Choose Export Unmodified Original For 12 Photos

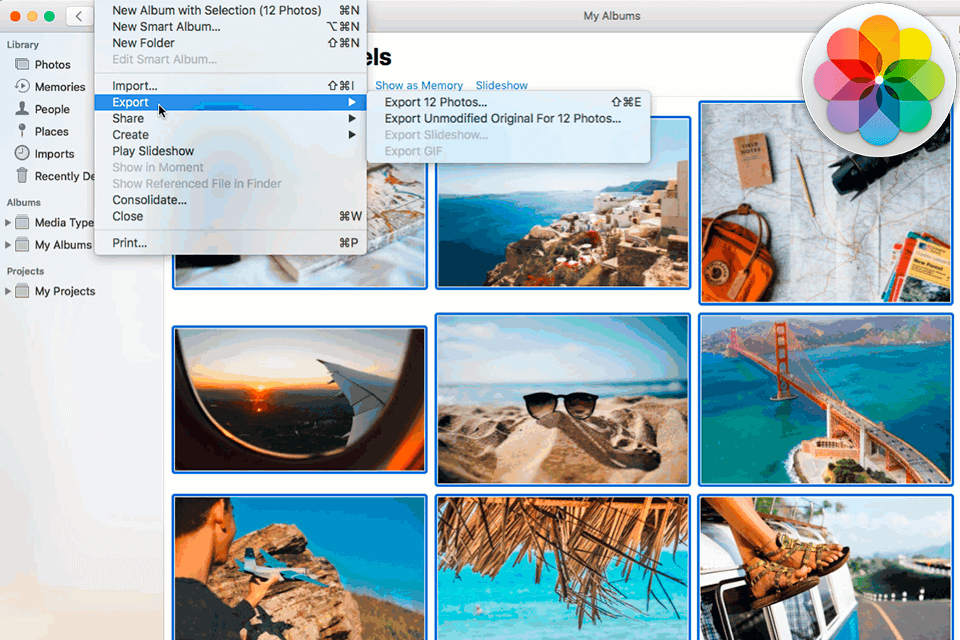point(509,118)
